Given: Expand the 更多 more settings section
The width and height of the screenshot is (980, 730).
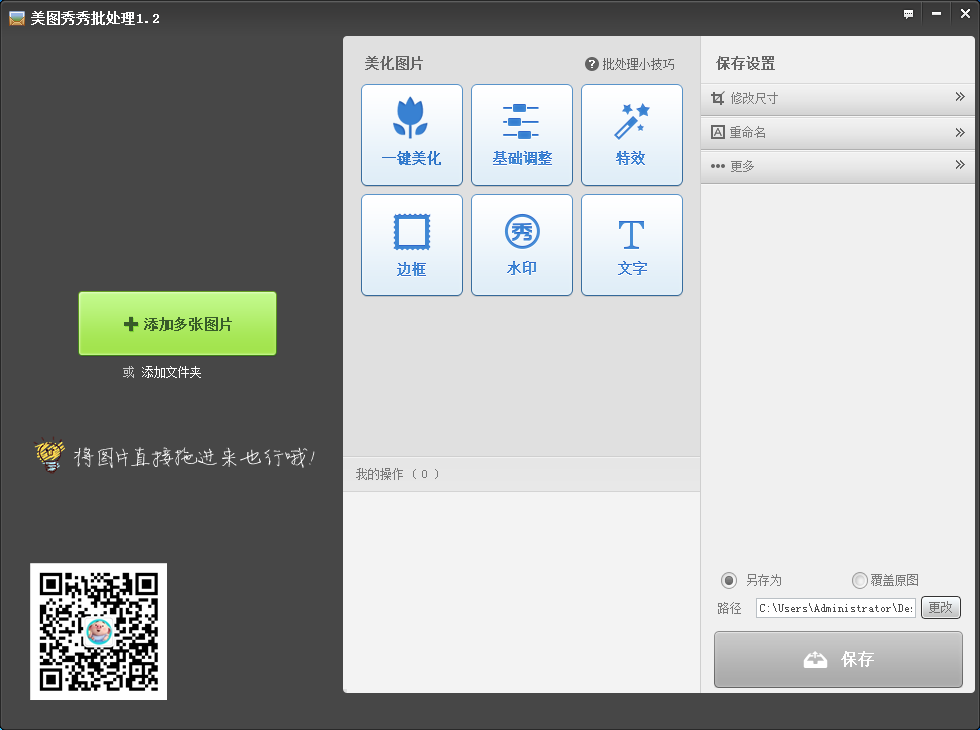Looking at the screenshot, I should 838,166.
